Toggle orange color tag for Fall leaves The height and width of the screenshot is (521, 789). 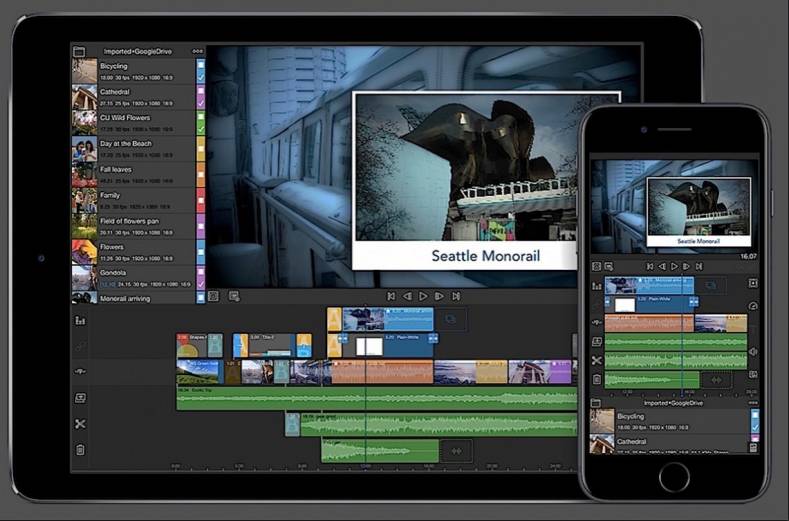pyautogui.click(x=201, y=175)
